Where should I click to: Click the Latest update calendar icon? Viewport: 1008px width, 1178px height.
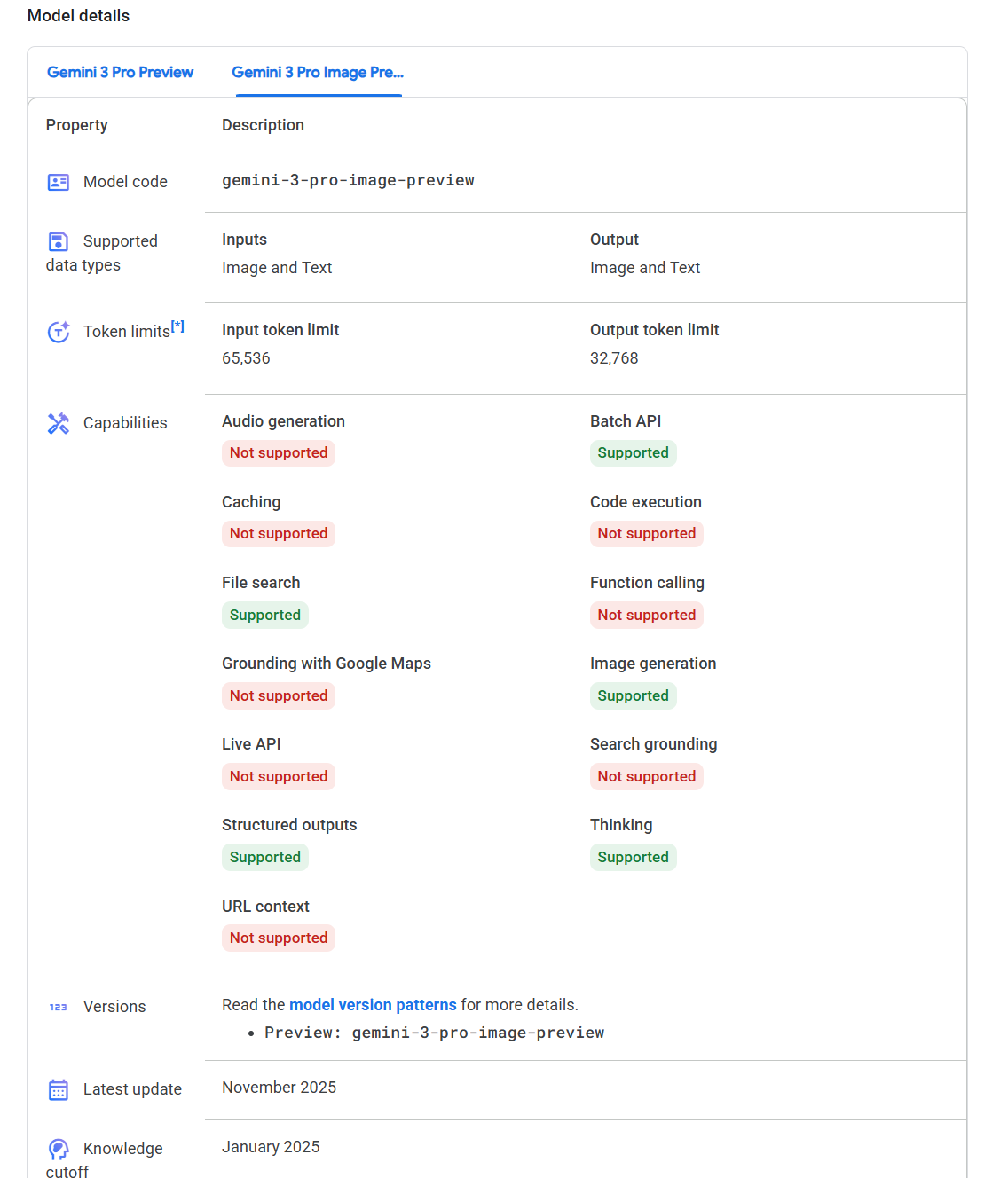click(x=59, y=1089)
